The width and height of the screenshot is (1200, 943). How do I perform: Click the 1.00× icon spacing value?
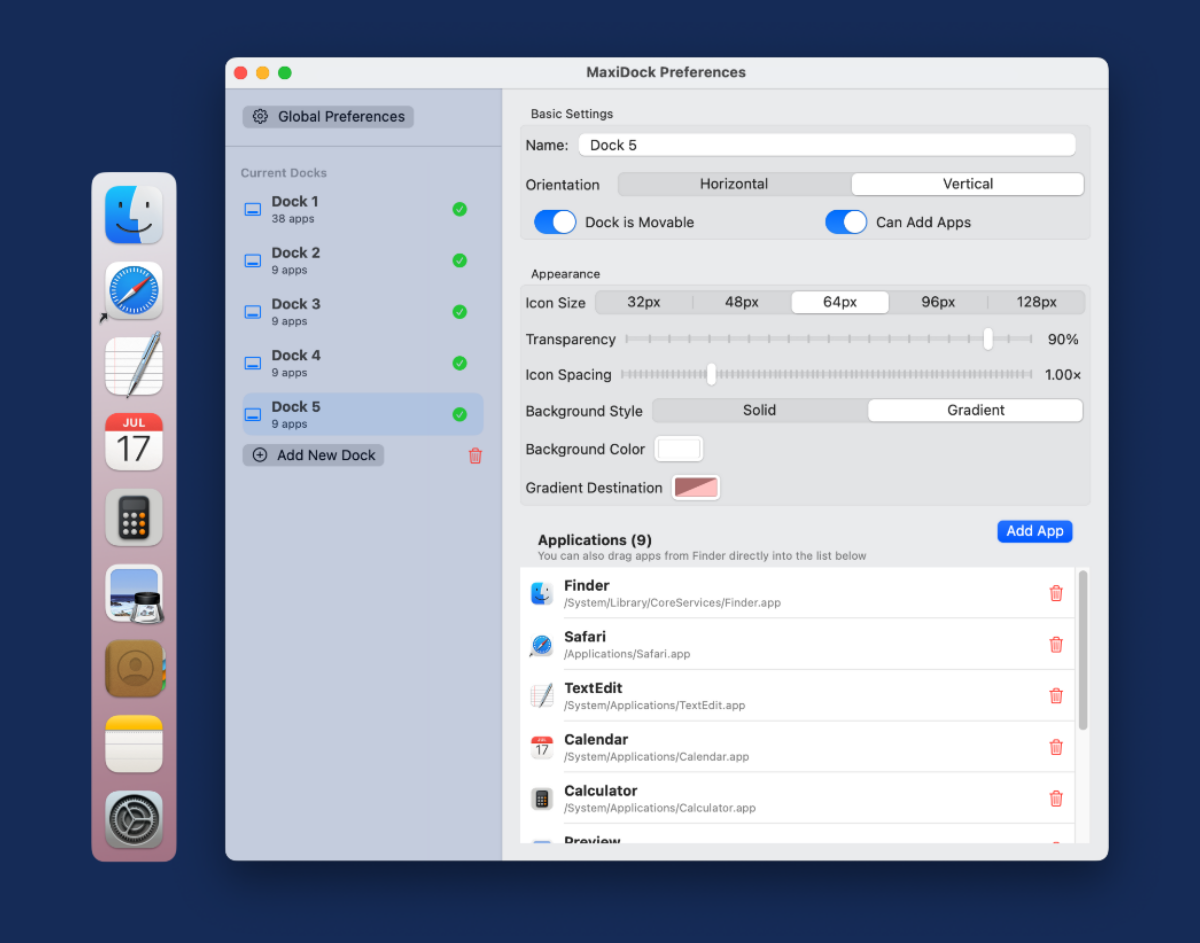click(x=1063, y=375)
